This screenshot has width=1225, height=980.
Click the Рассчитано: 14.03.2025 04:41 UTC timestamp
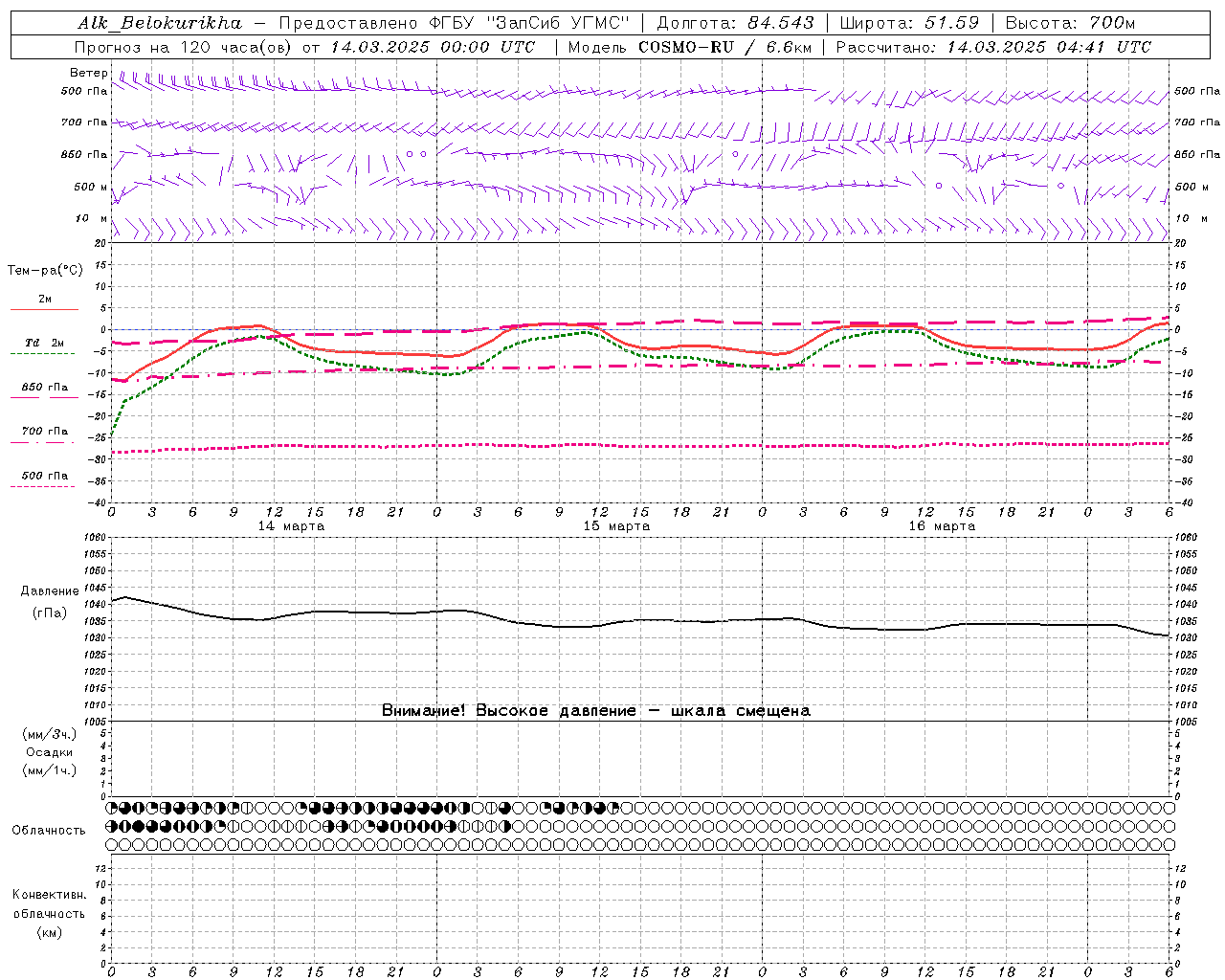click(994, 47)
